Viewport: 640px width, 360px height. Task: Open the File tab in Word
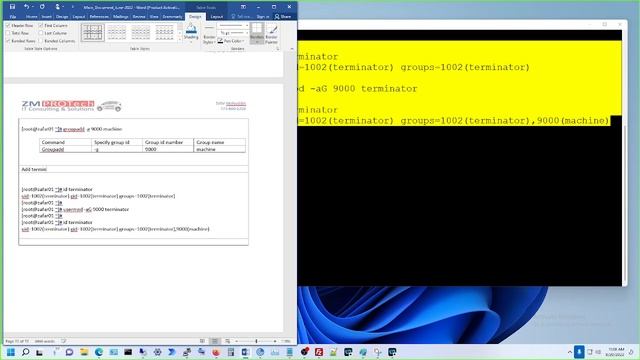(13, 16)
